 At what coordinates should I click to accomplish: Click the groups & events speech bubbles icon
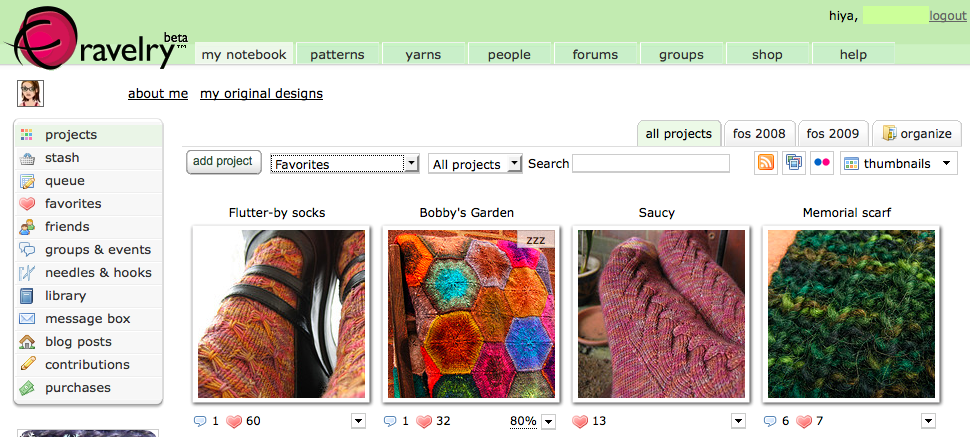[27, 249]
